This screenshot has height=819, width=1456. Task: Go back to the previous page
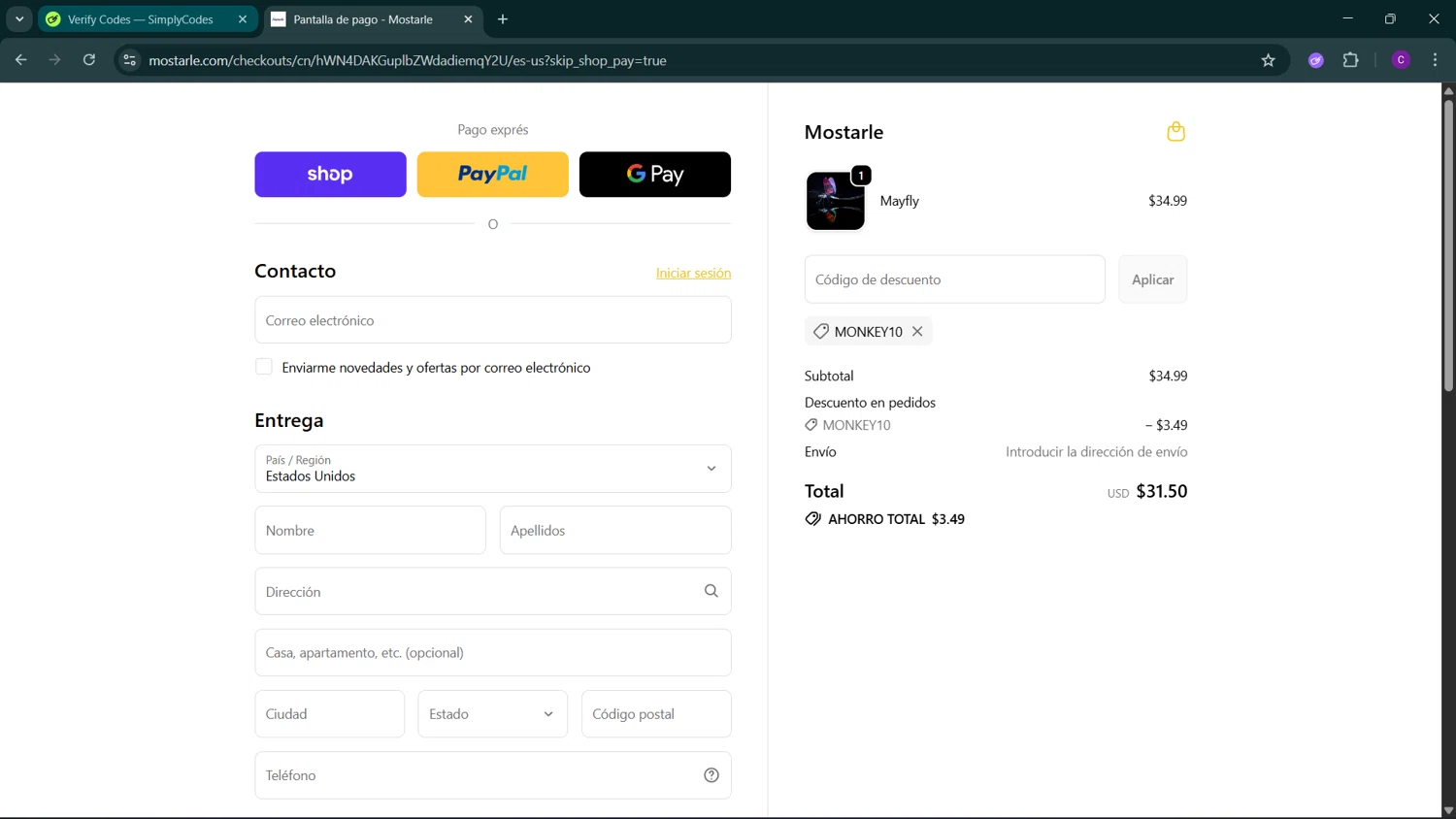21,60
